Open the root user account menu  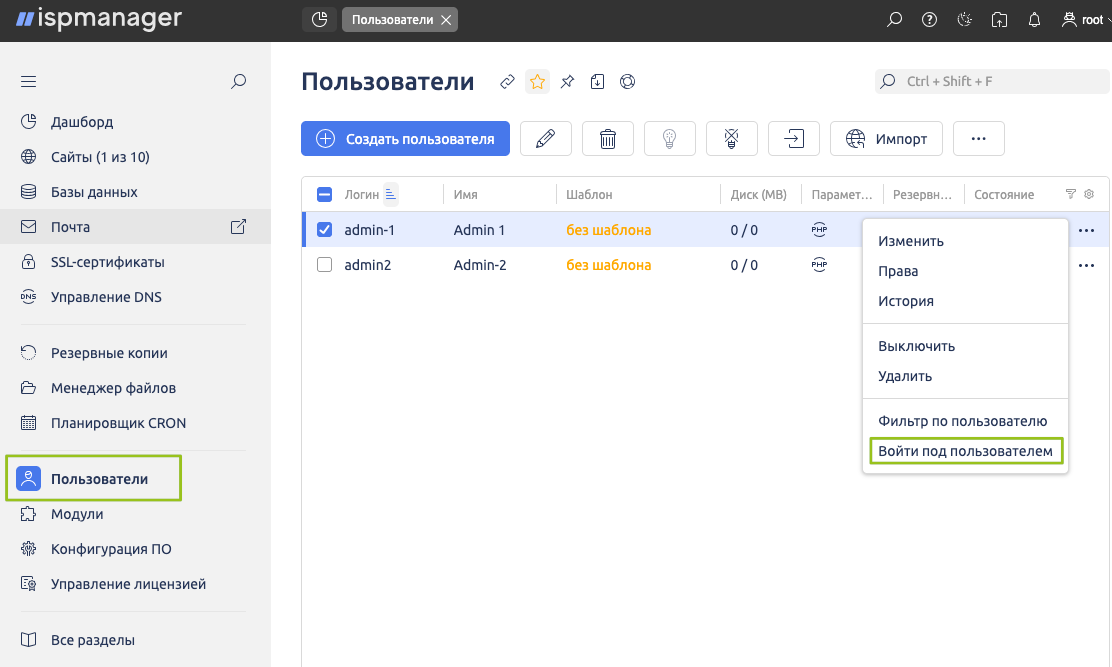point(1083,20)
